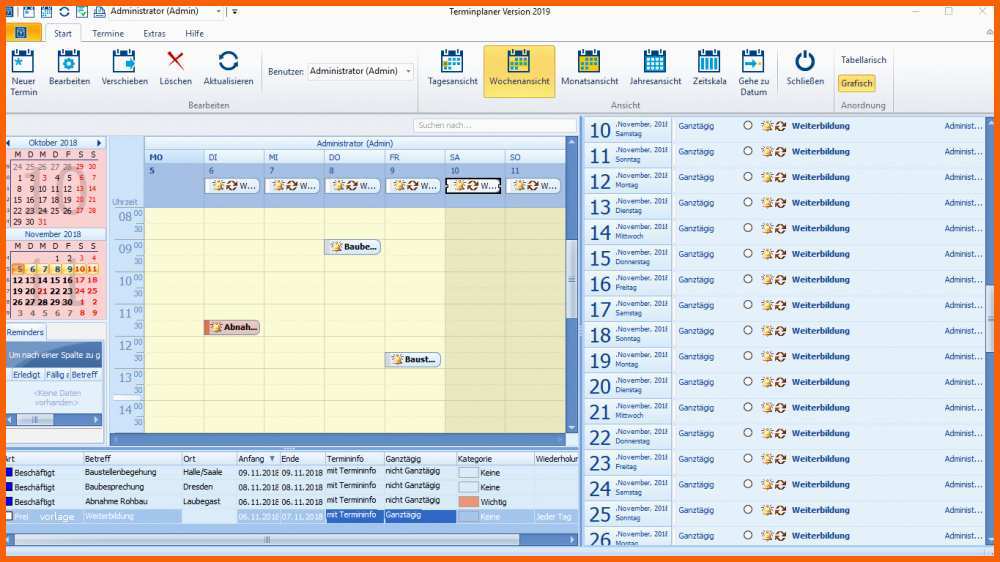
Task: Click recurrence icon in 20 November row
Action: point(780,382)
